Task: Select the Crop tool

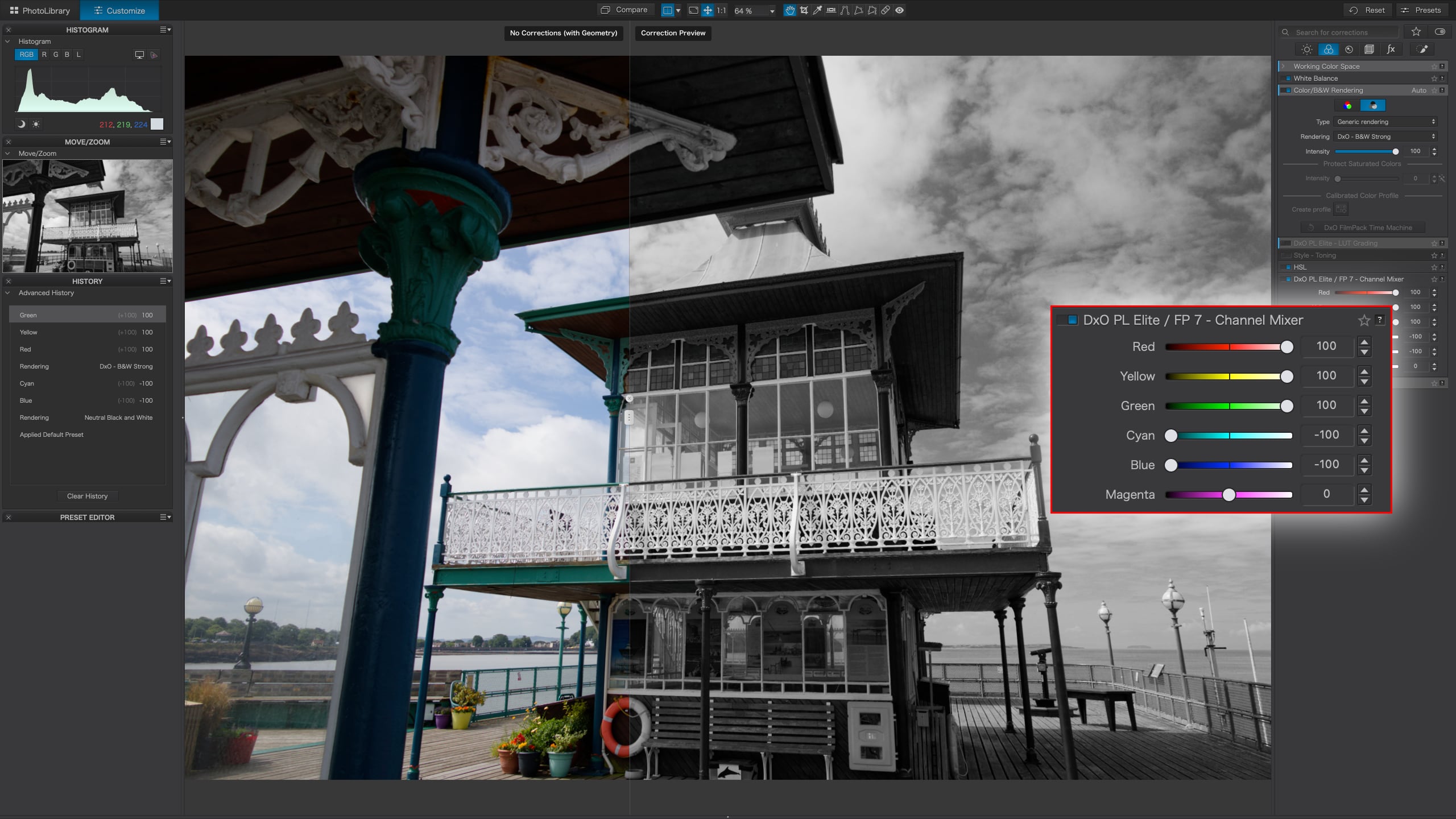Action: (x=804, y=10)
